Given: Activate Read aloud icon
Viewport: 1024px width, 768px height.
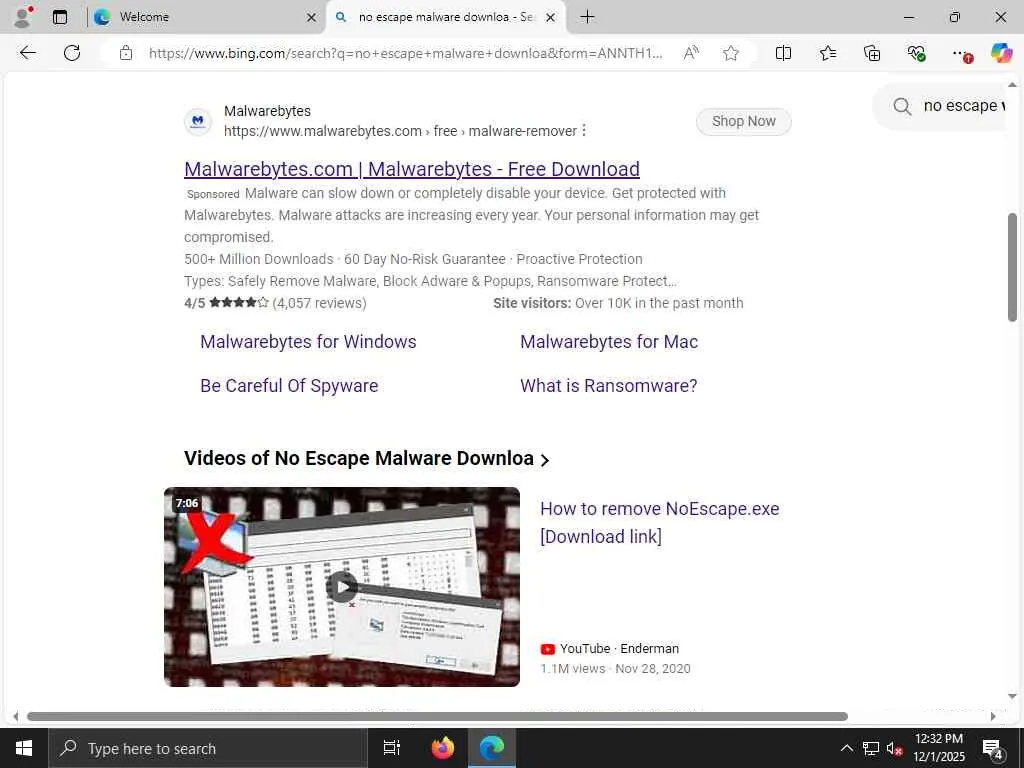Looking at the screenshot, I should coord(691,53).
